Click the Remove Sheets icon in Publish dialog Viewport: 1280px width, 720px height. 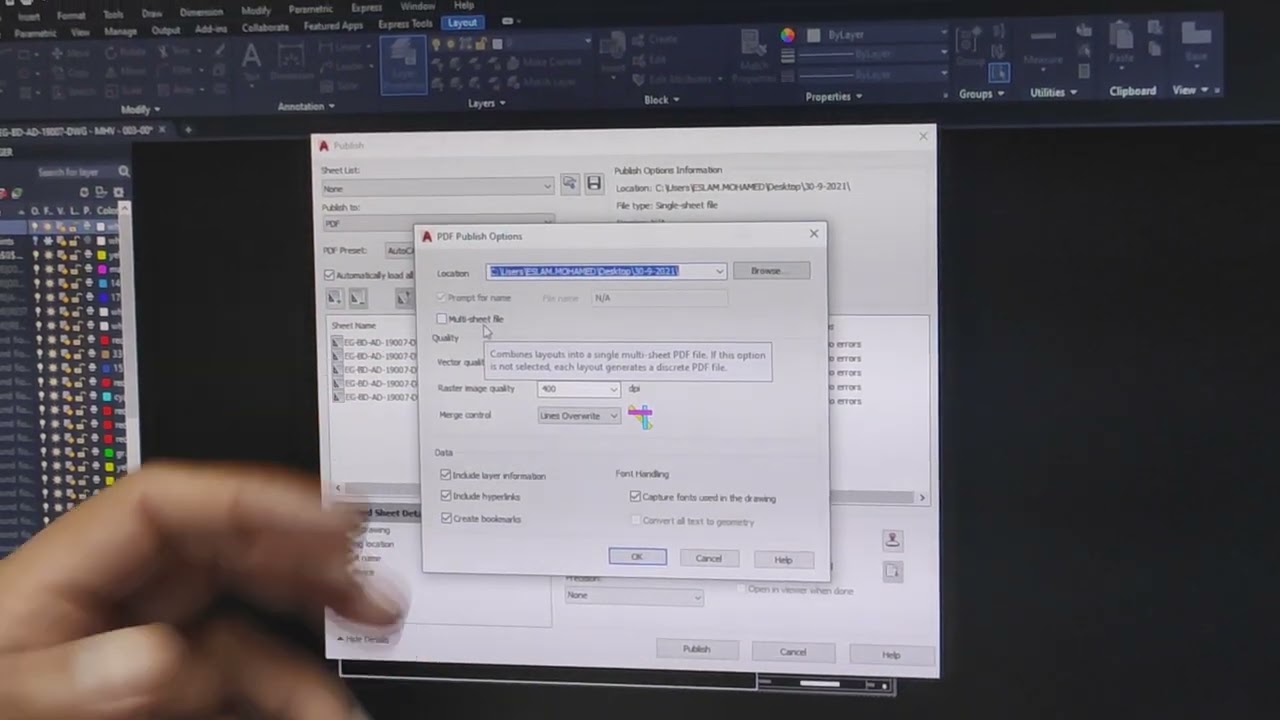click(x=357, y=297)
